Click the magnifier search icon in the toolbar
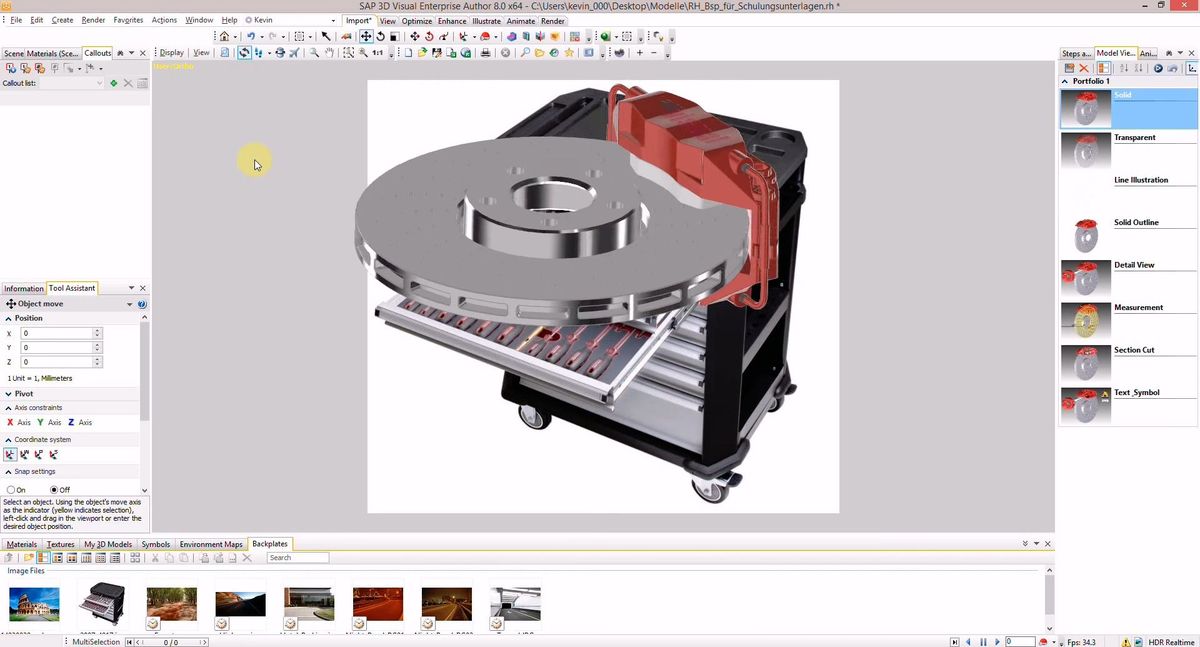Image resolution: width=1200 pixels, height=647 pixels. (x=314, y=53)
